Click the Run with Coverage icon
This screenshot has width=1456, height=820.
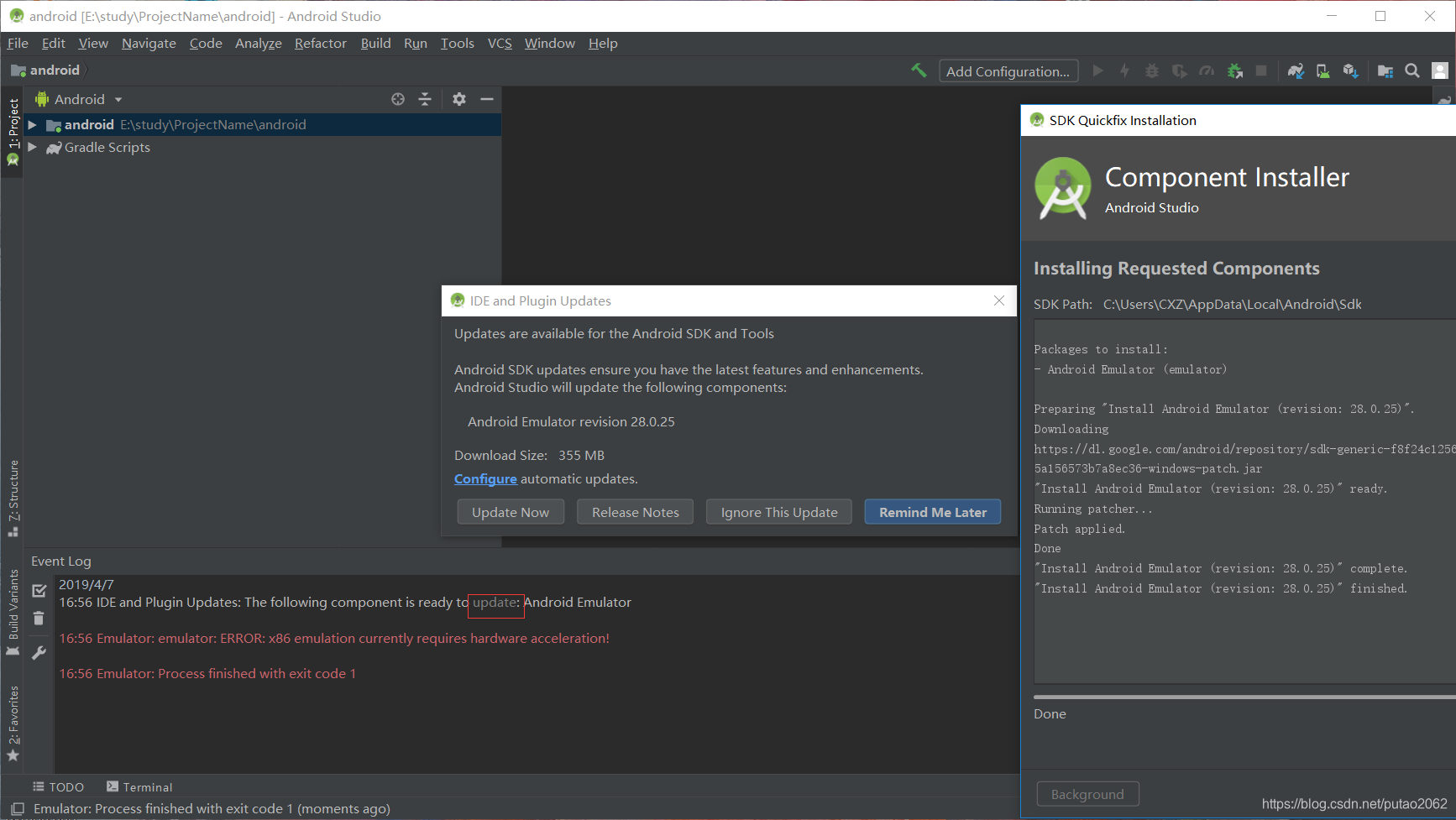pos(1179,71)
